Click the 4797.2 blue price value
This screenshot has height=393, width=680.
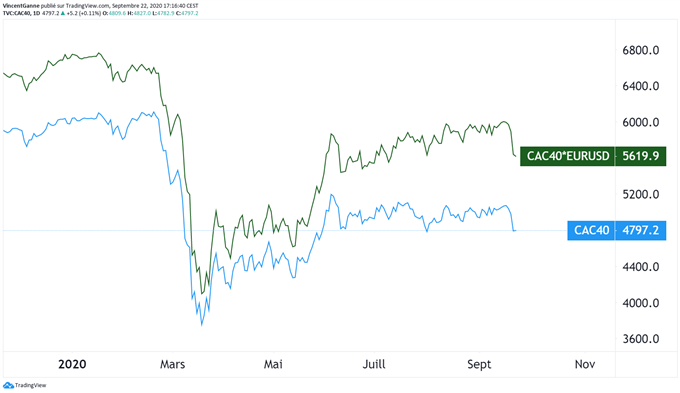(x=641, y=230)
